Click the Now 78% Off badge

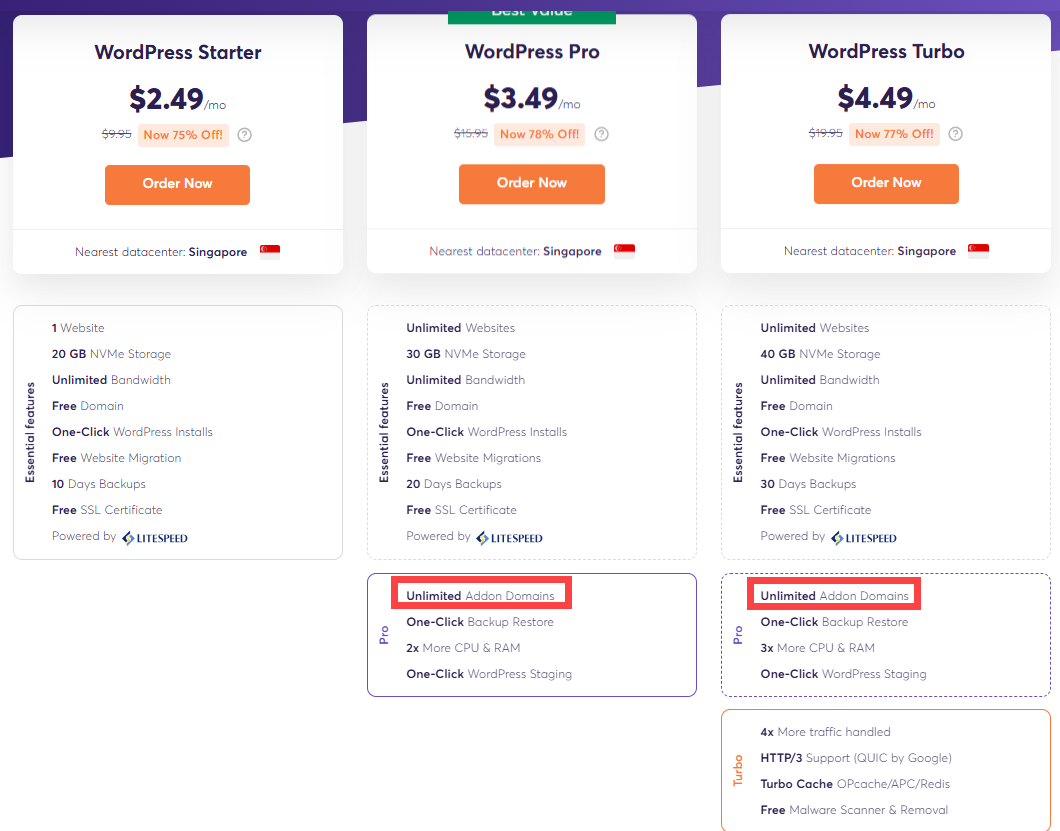coord(539,134)
